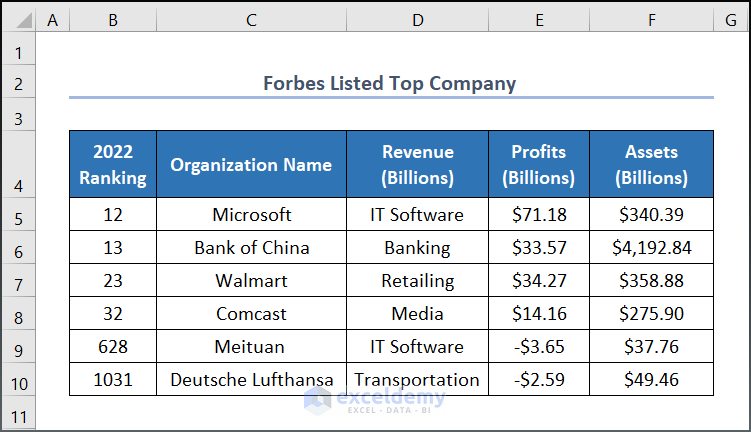Select row 10 header
The image size is (751, 432).
pyautogui.click(x=18, y=380)
